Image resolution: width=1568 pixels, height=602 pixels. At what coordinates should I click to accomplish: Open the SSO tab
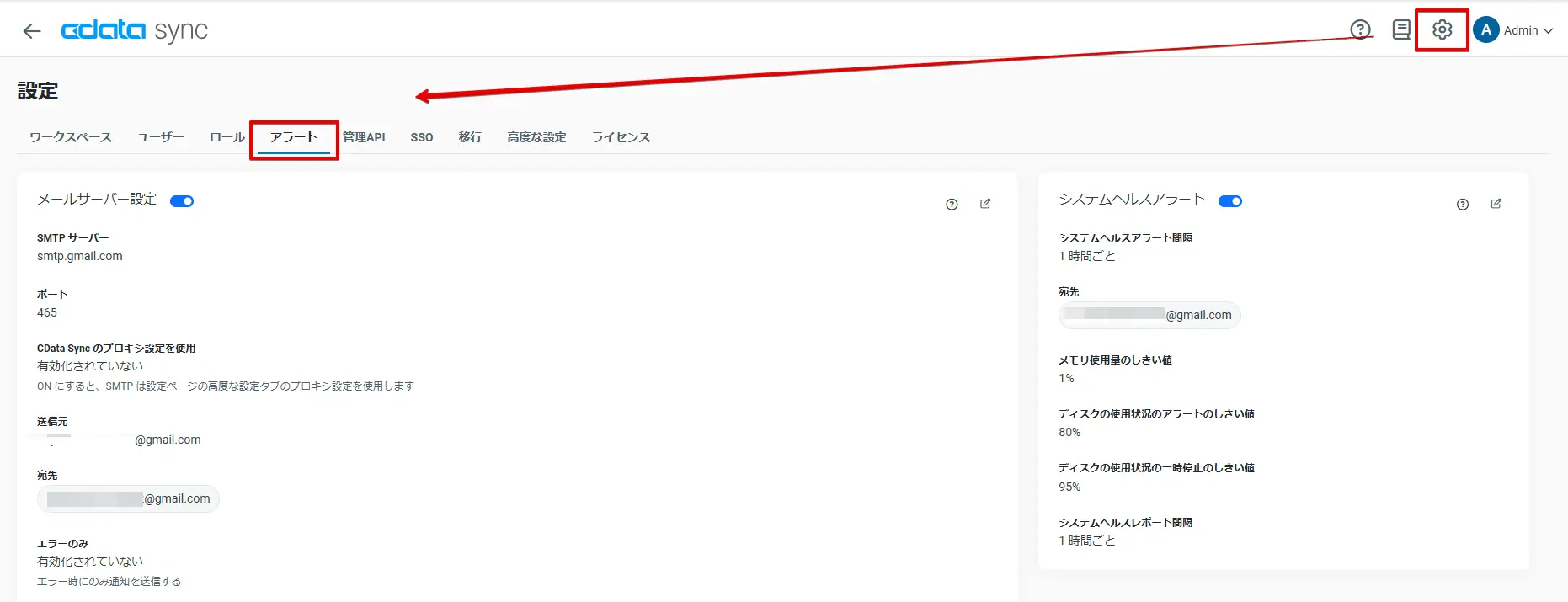point(422,137)
